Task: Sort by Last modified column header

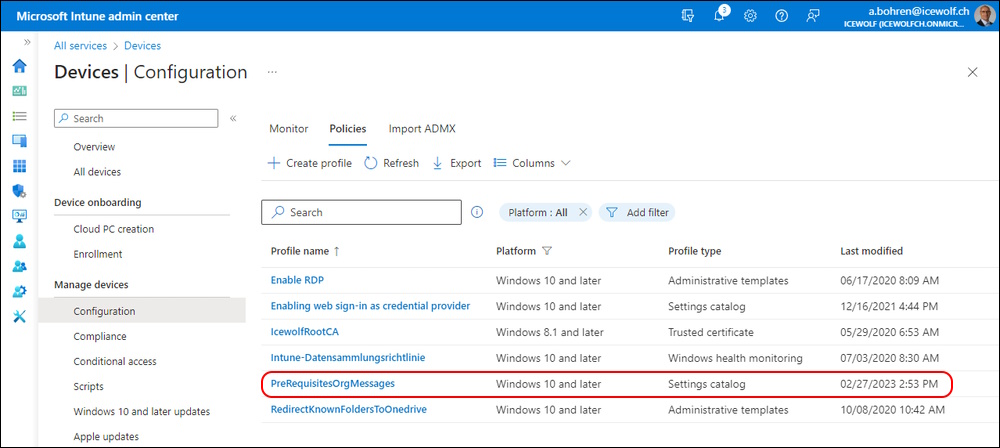Action: tap(871, 251)
